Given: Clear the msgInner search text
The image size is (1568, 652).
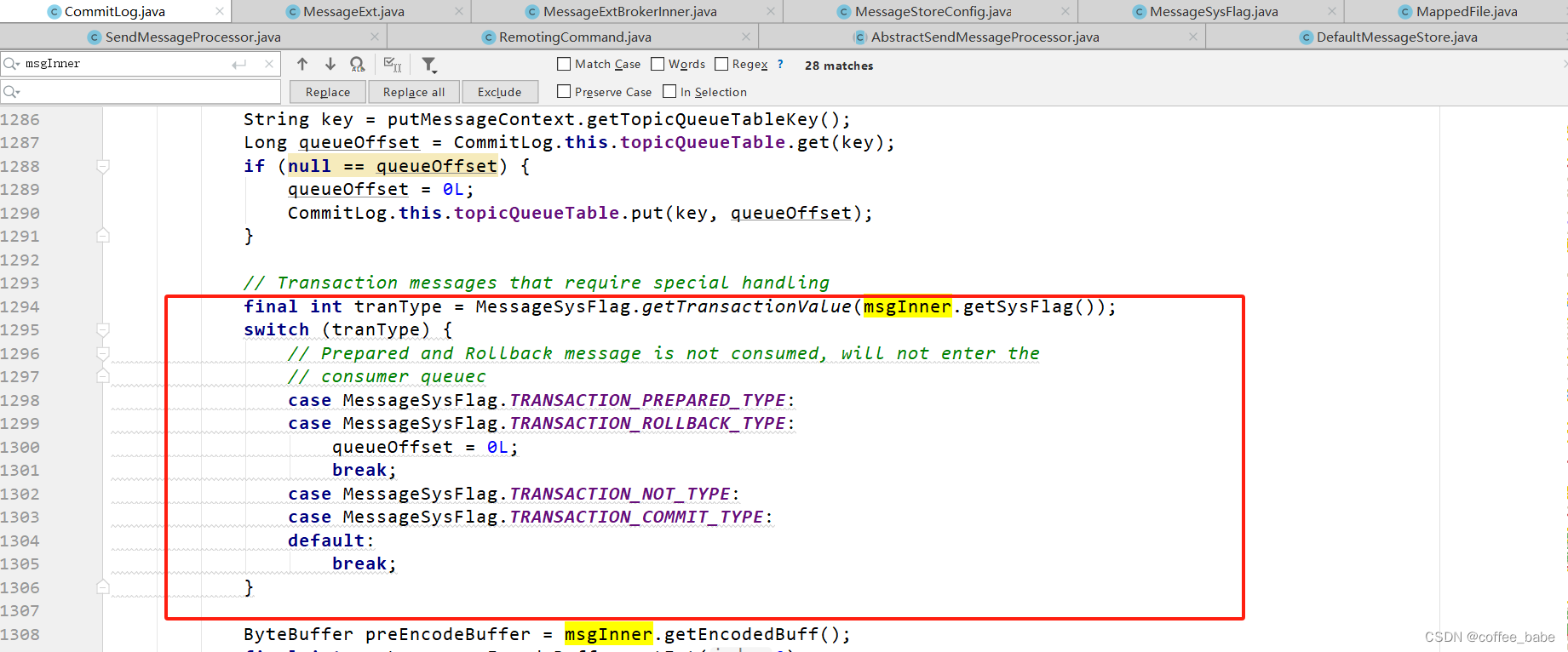Looking at the screenshot, I should click(x=269, y=64).
